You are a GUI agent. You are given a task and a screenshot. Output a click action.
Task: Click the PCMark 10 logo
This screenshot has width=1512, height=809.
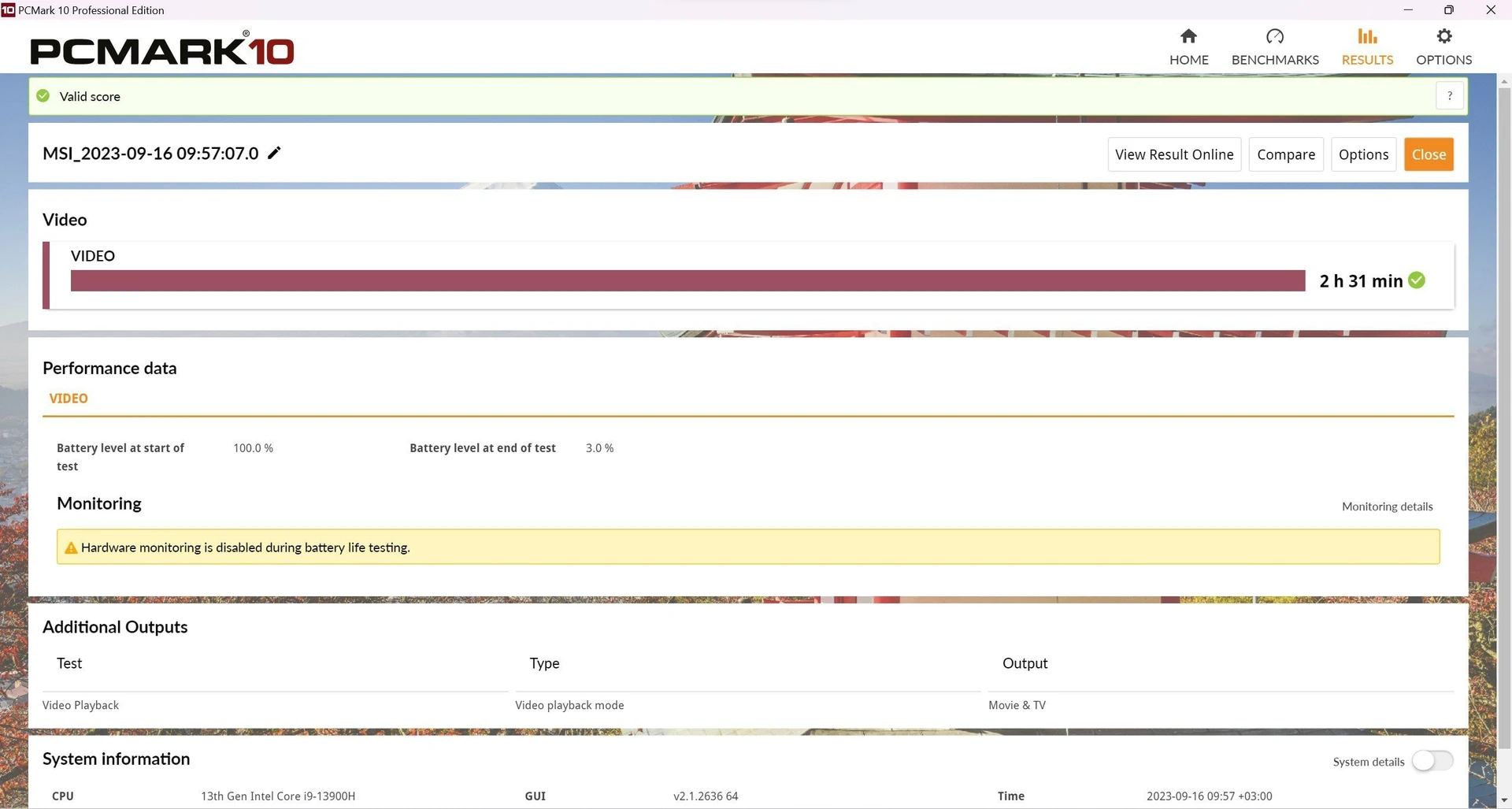pyautogui.click(x=162, y=49)
